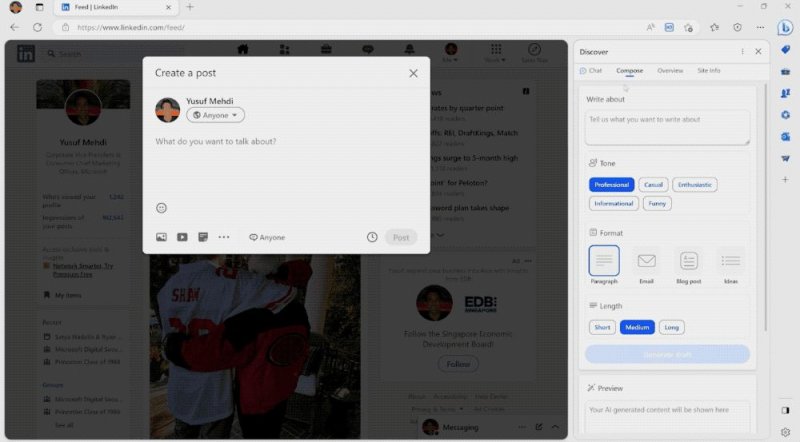Close the Create a post dialog
Viewport: 800px width, 442px height.
point(413,73)
